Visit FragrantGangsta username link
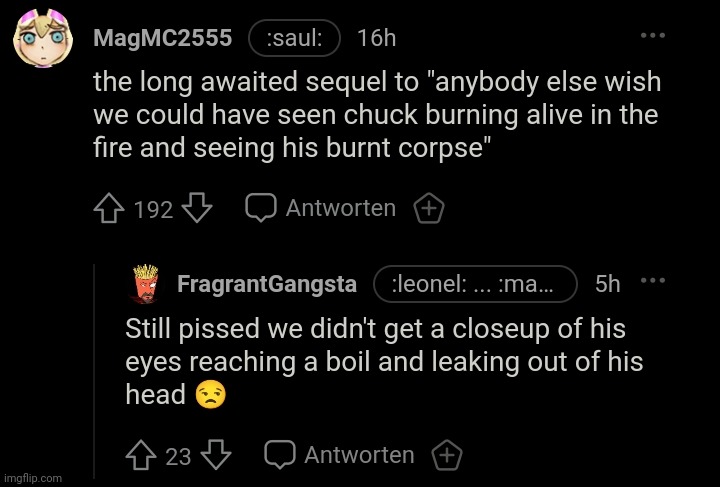This screenshot has height=487, width=720. coord(266,285)
